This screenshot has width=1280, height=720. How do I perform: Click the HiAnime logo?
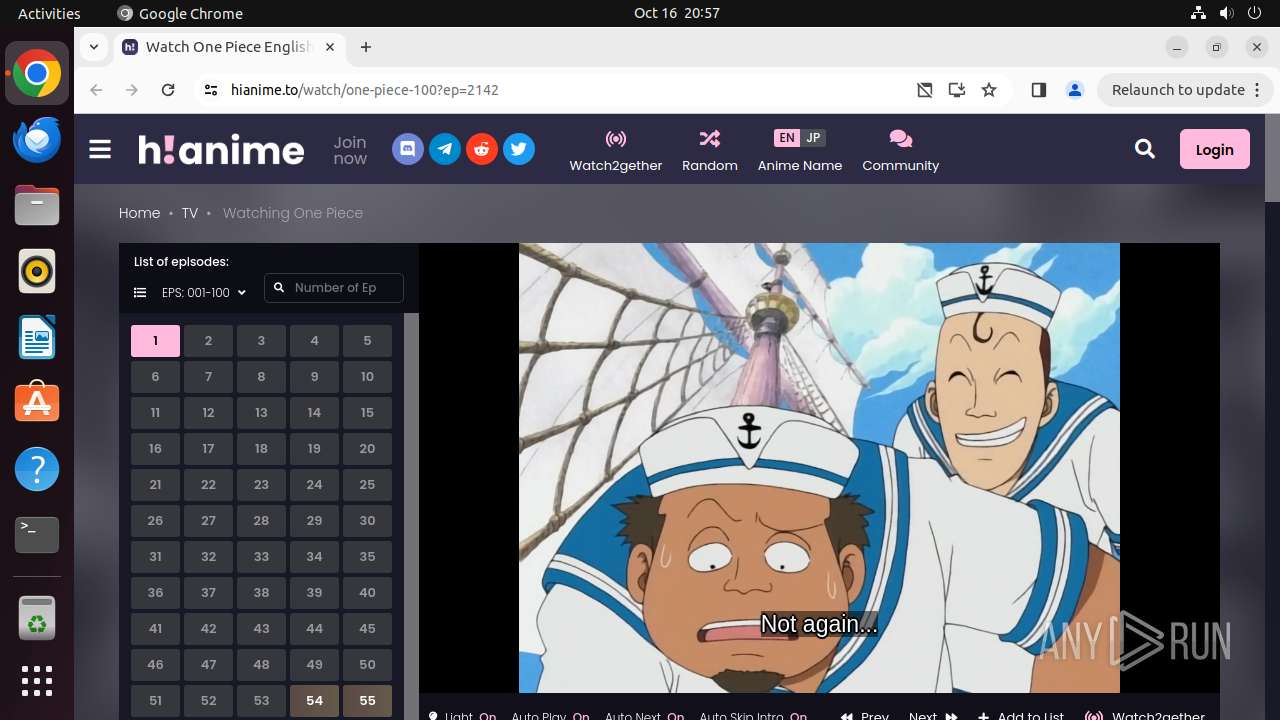221,150
